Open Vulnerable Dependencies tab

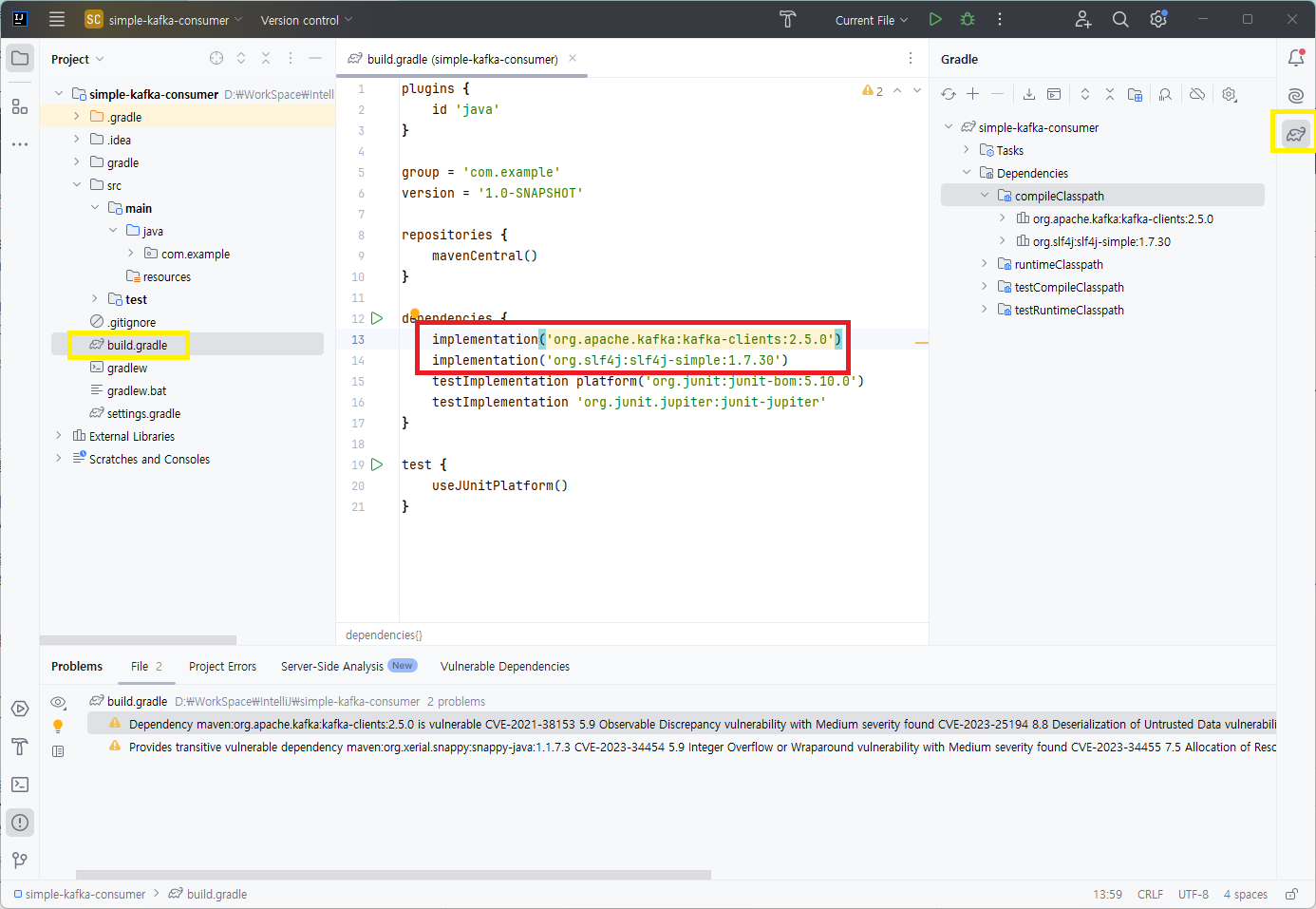tap(505, 666)
